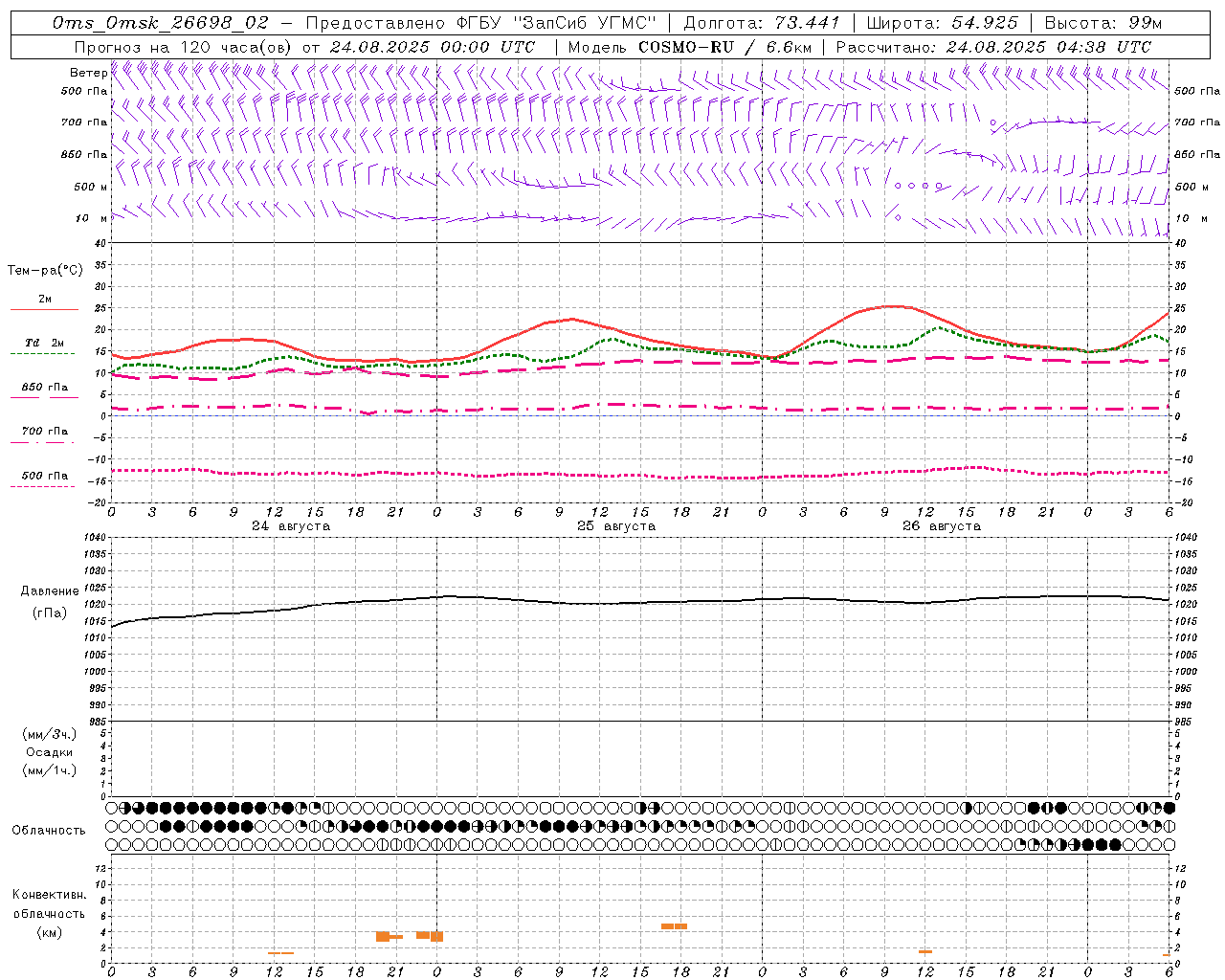The image size is (1225, 980).
Task: Click "500 м" wind level label on the left
Action: click(x=91, y=187)
